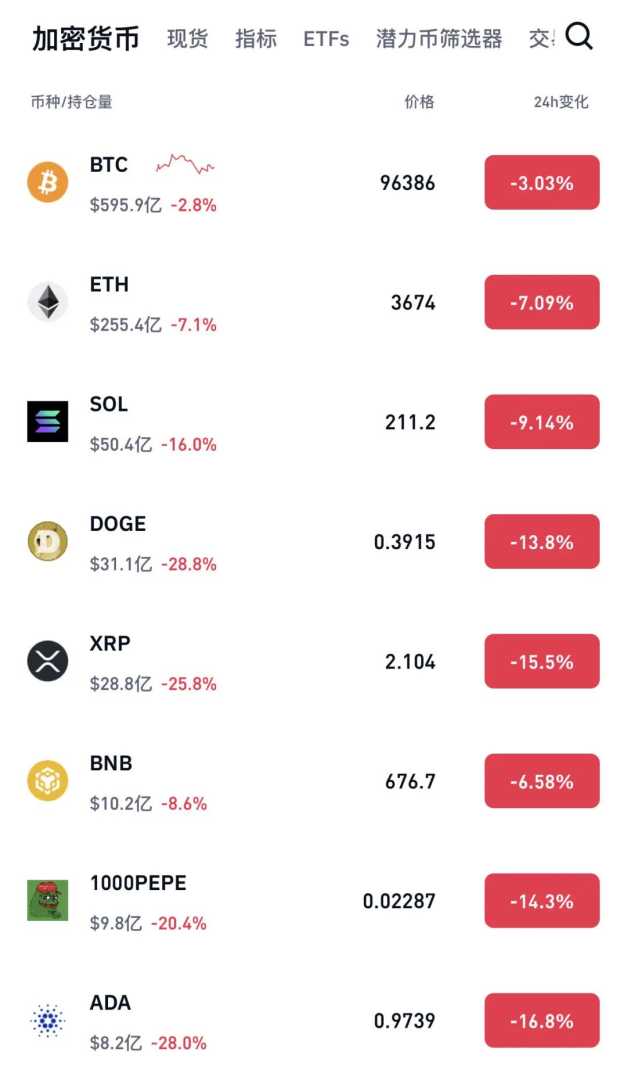Tap the Ethereum diamond logo
The image size is (627, 1080).
click(48, 302)
